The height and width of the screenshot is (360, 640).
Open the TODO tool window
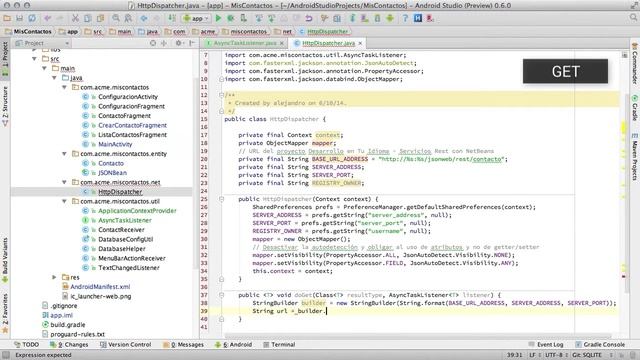coord(27,344)
